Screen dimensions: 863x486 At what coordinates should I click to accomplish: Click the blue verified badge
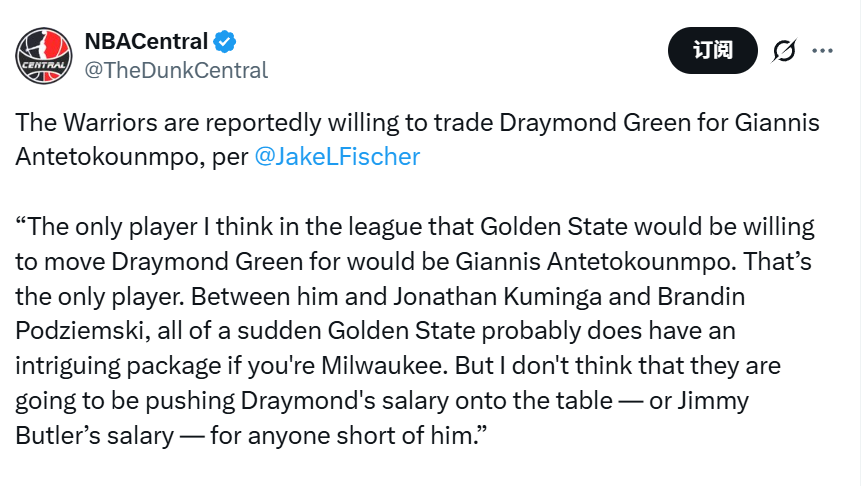coord(225,42)
